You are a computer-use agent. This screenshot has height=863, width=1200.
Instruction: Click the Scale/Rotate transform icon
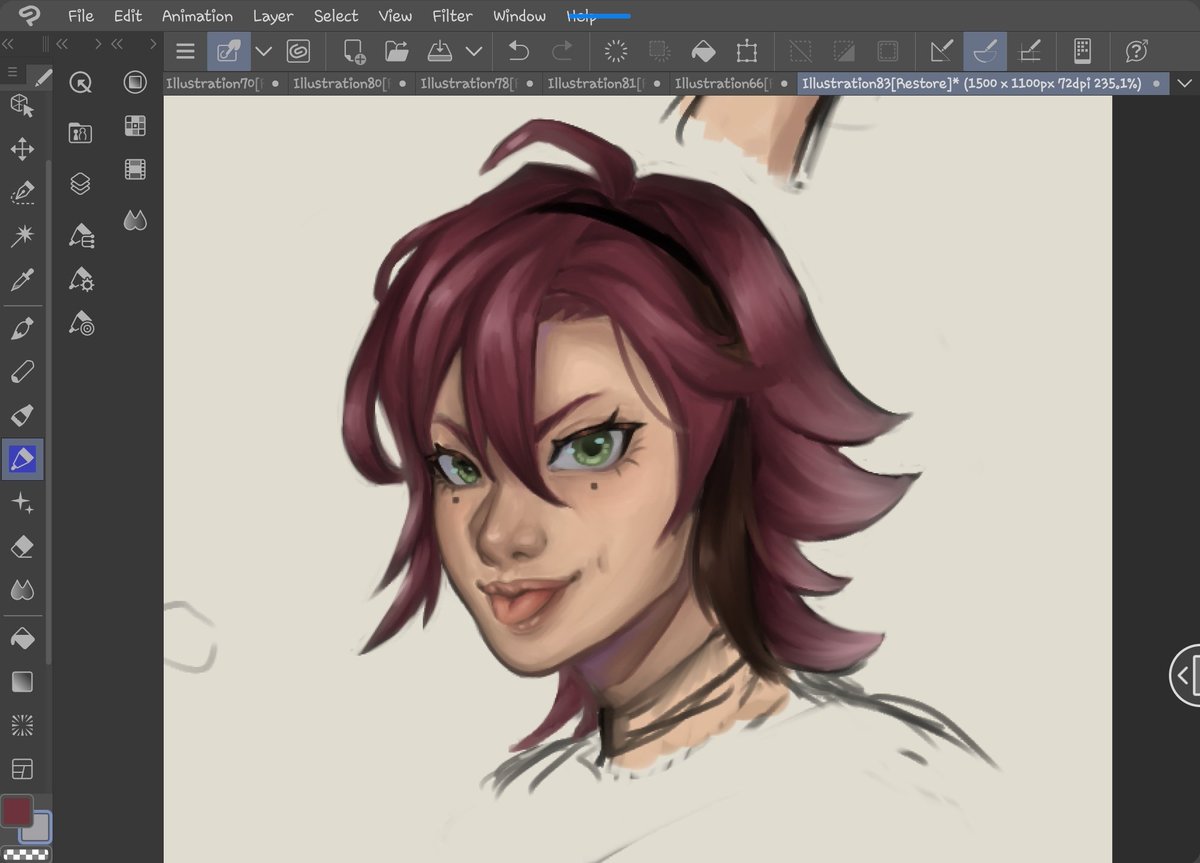click(x=746, y=51)
